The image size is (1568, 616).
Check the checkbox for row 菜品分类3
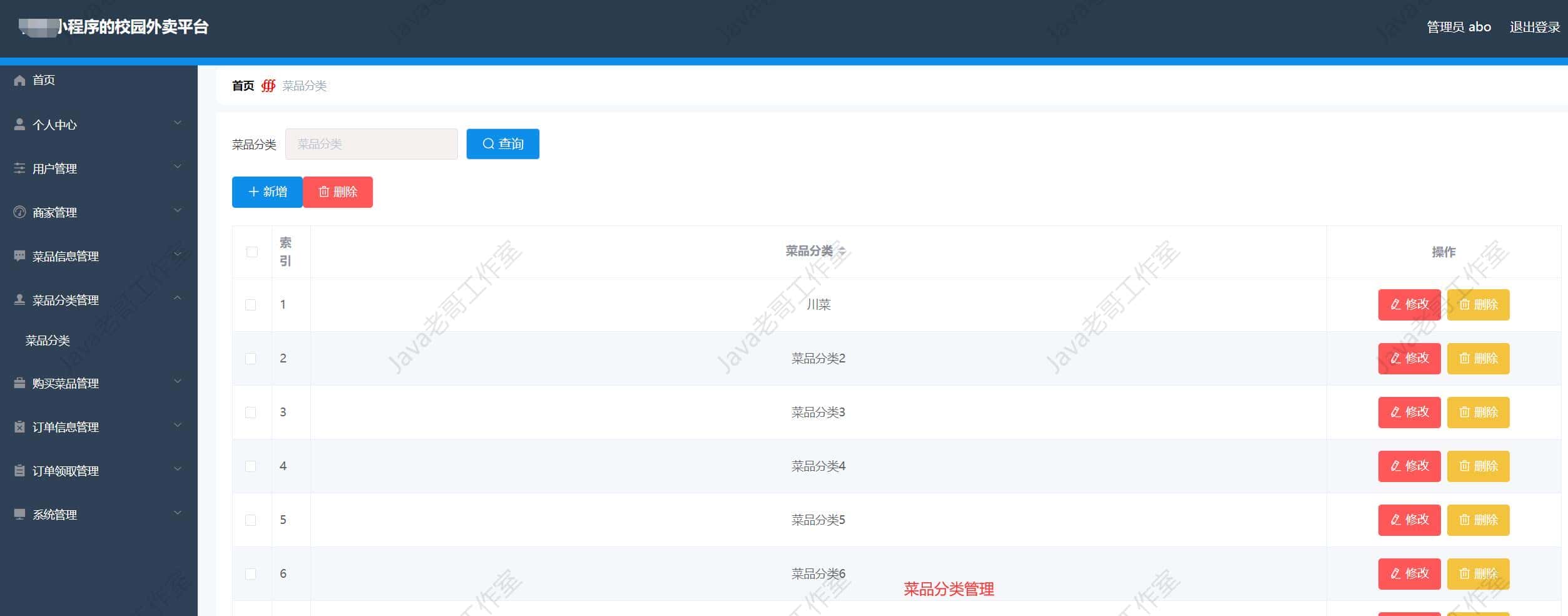click(x=251, y=413)
